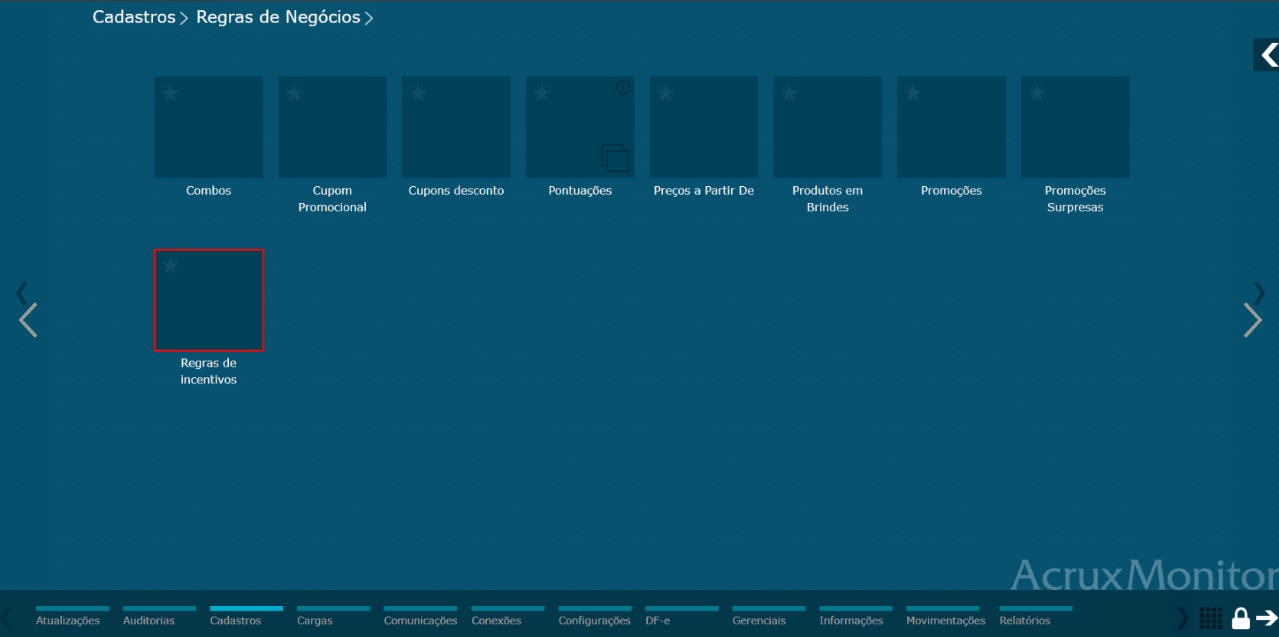
Task: Open the Preços a Partir De tile
Action: tap(704, 127)
